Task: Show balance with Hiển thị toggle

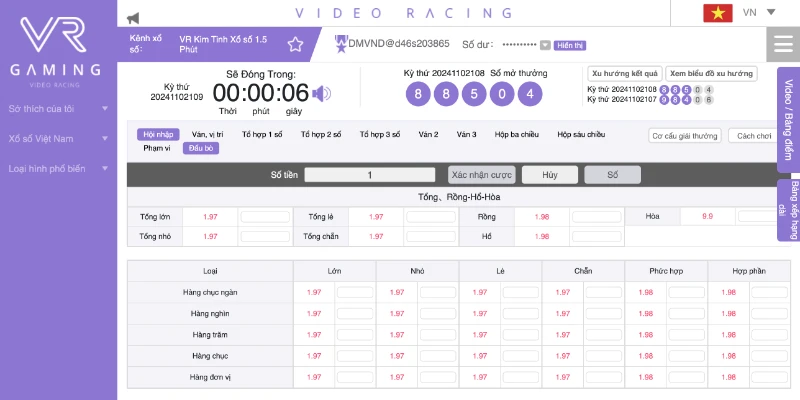Action: [x=569, y=45]
